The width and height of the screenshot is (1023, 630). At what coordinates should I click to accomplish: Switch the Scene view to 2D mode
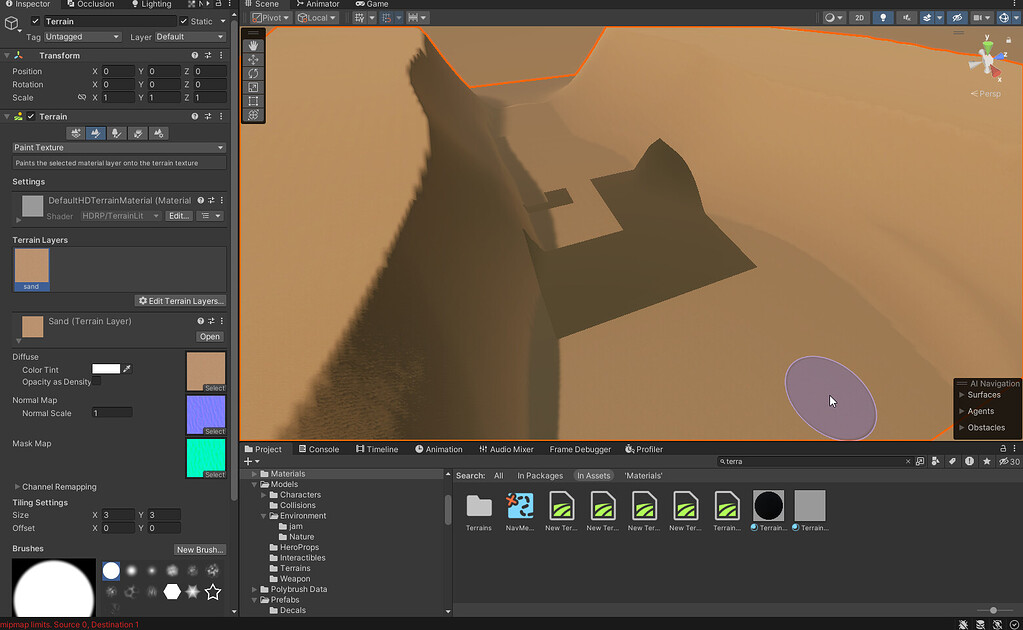point(859,17)
